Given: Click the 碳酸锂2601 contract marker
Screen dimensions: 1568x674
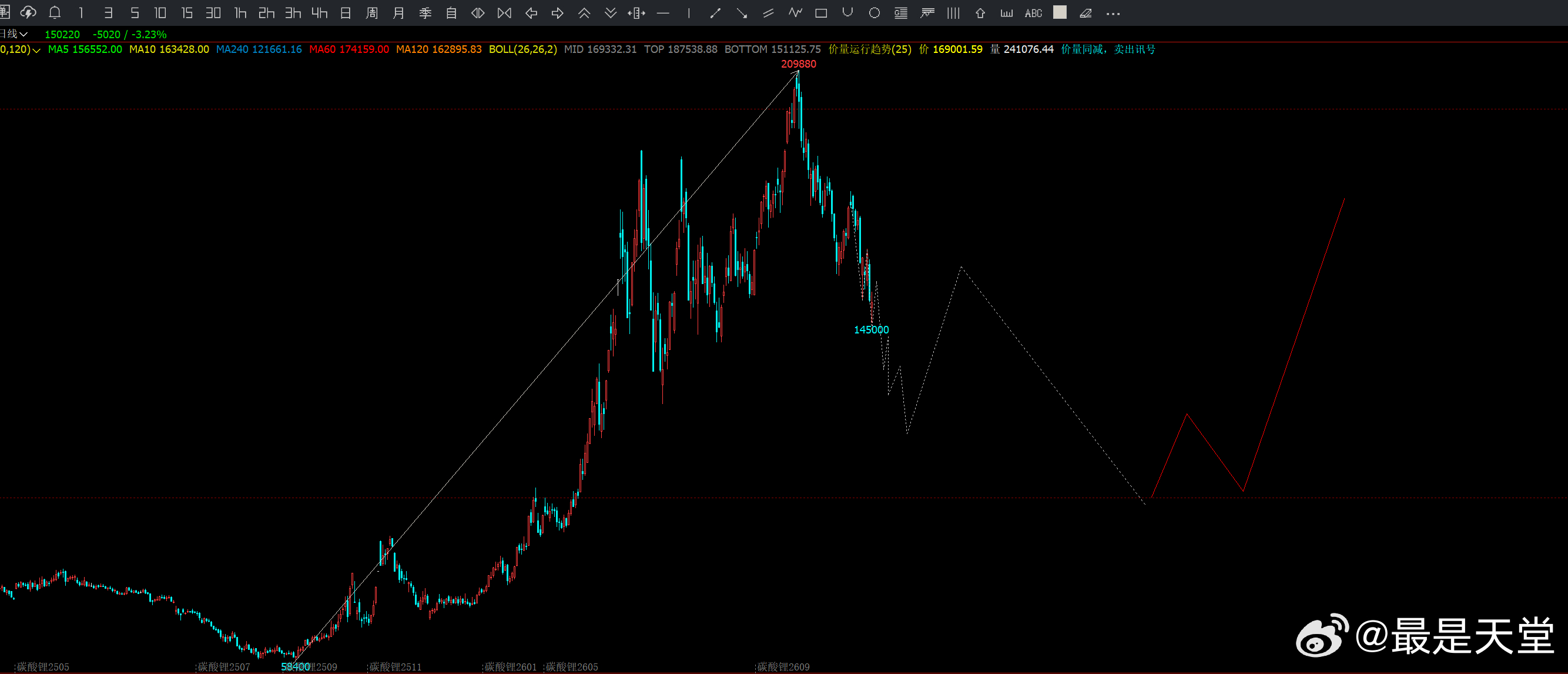Looking at the screenshot, I should (510, 667).
